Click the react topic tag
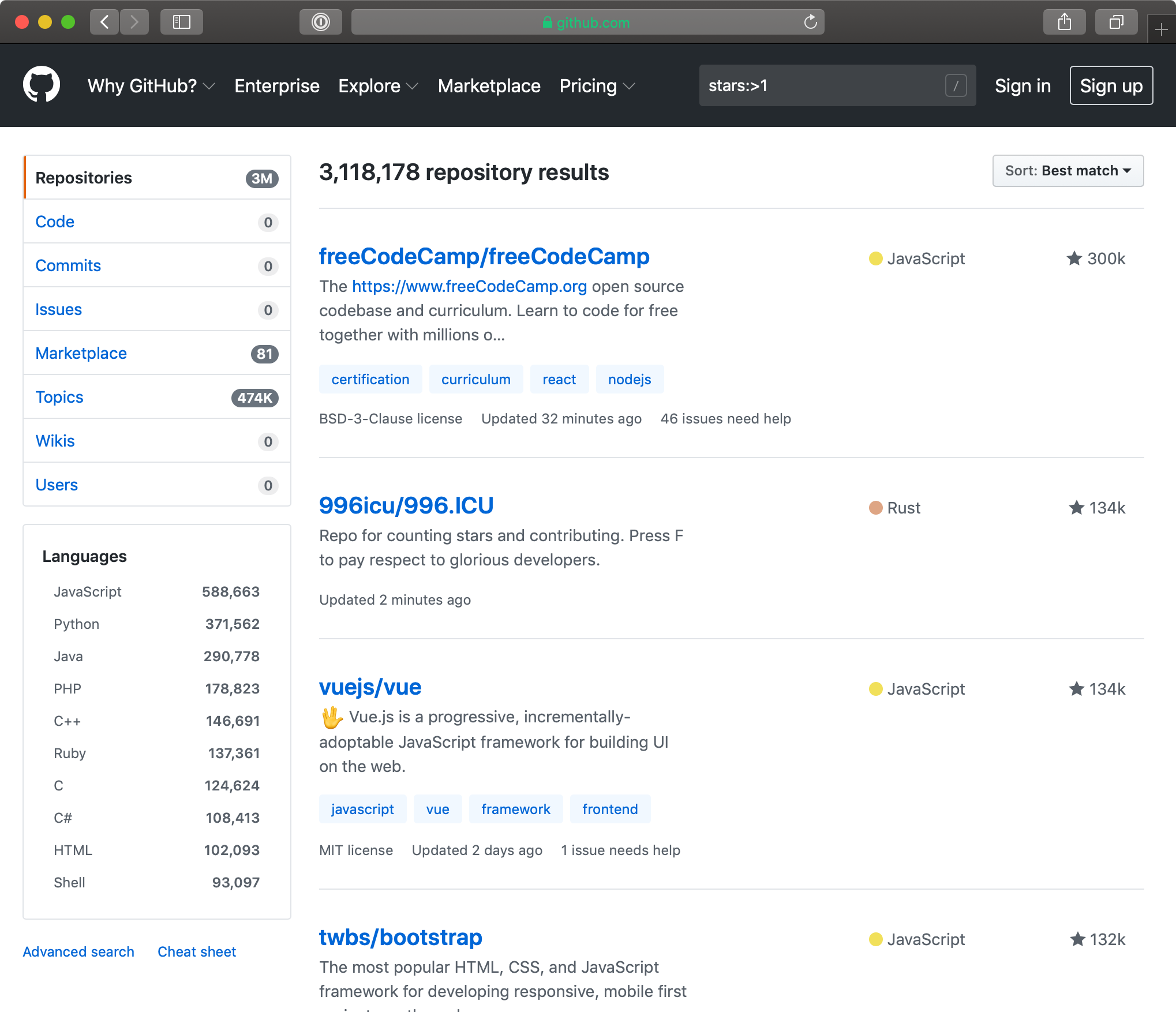The width and height of the screenshot is (1176, 1012). tap(559, 379)
